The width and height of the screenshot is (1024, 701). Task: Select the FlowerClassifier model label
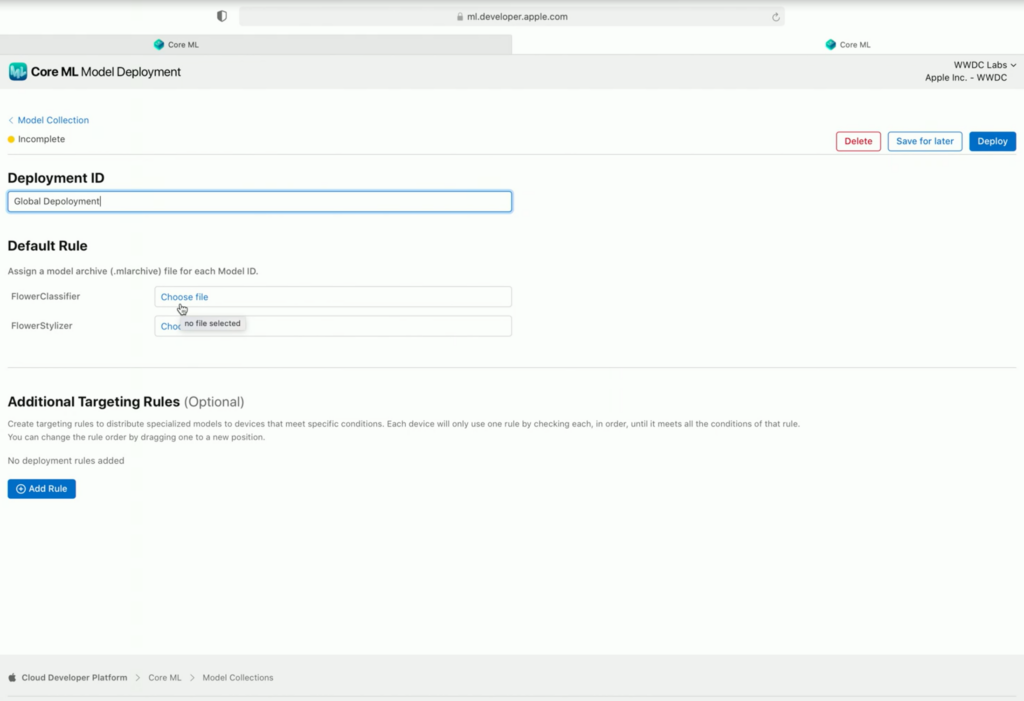click(46, 297)
